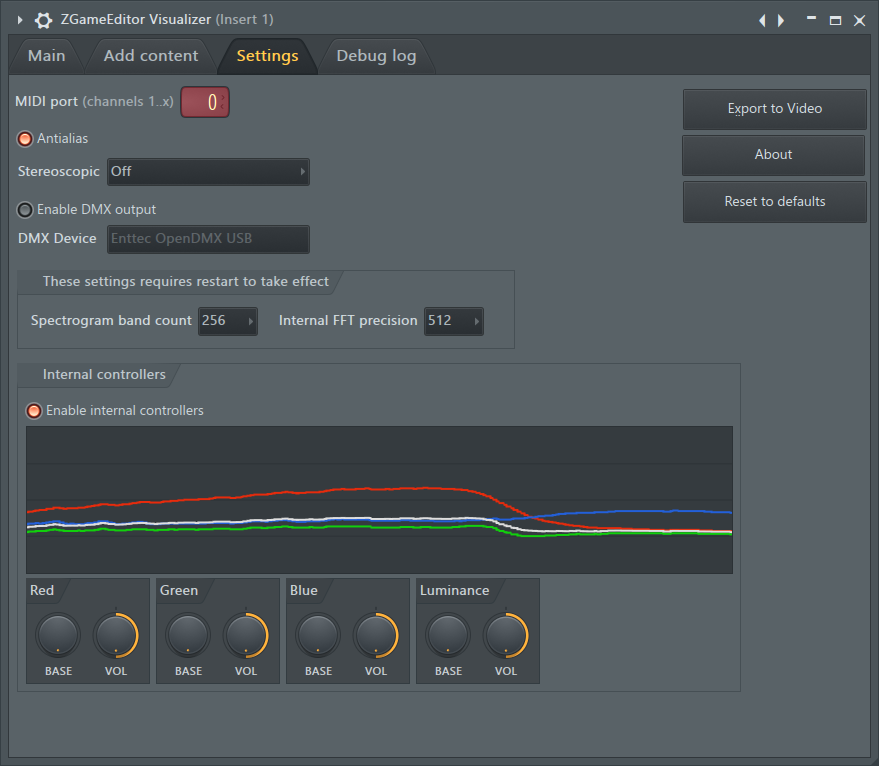Click the Red BASE knob
Image resolution: width=879 pixels, height=766 pixels.
(x=58, y=636)
